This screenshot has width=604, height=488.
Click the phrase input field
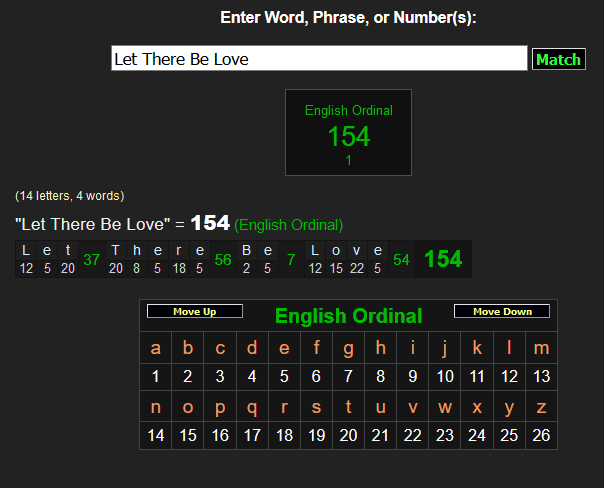(x=318, y=59)
